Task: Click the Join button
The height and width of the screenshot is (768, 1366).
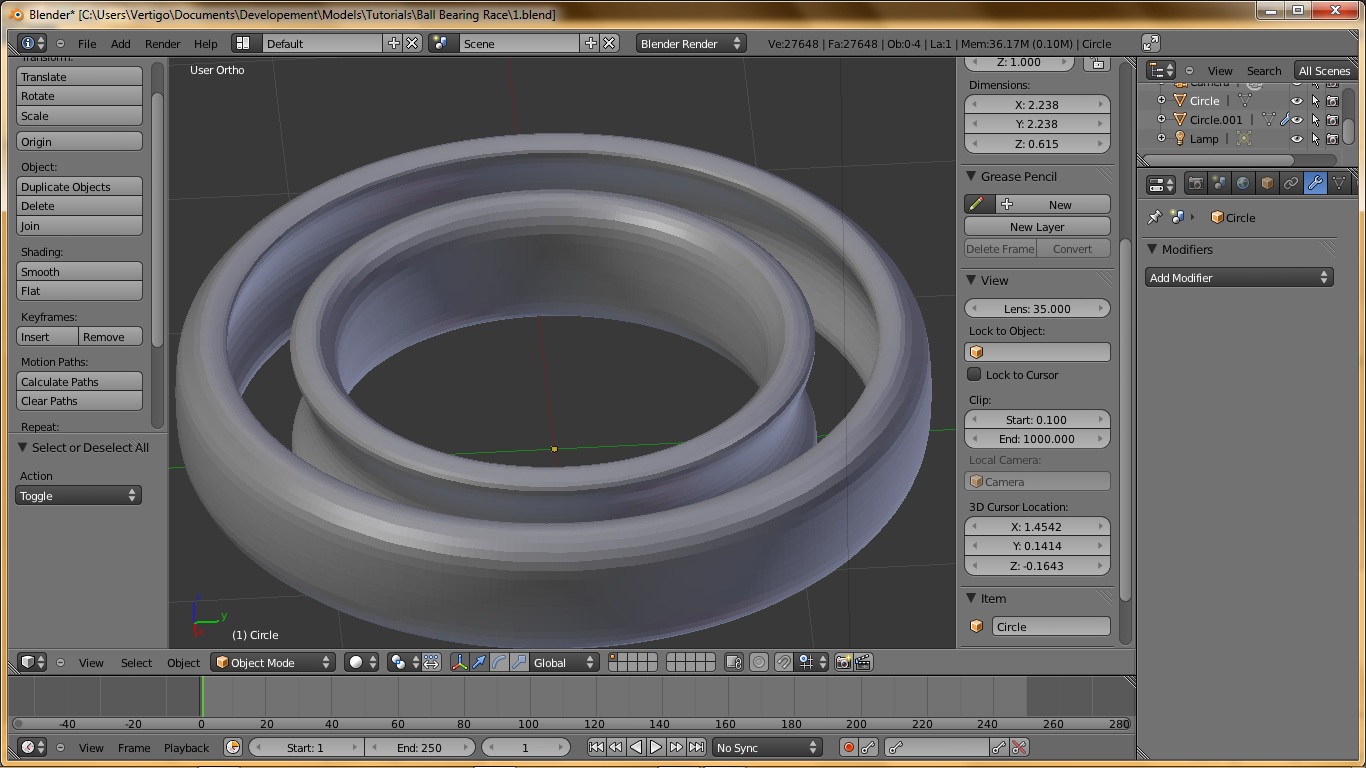Action: [x=79, y=225]
